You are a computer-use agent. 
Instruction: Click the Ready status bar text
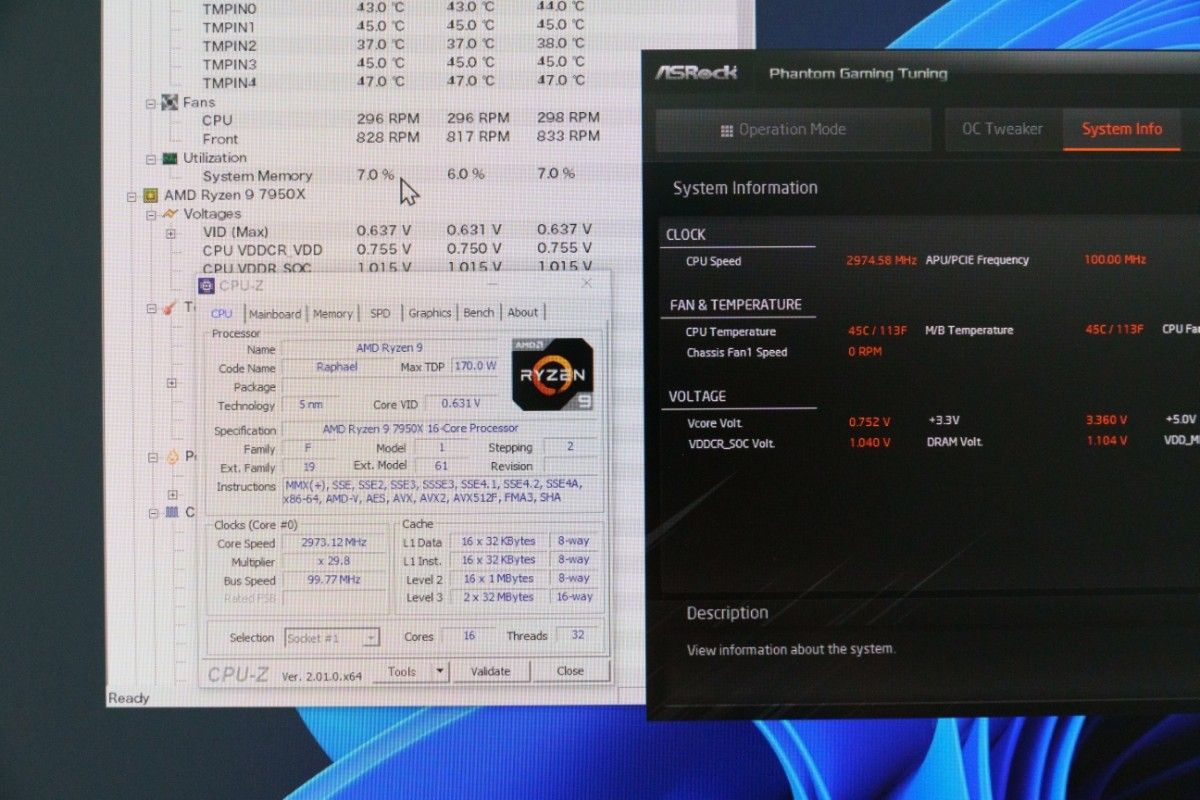pos(129,698)
